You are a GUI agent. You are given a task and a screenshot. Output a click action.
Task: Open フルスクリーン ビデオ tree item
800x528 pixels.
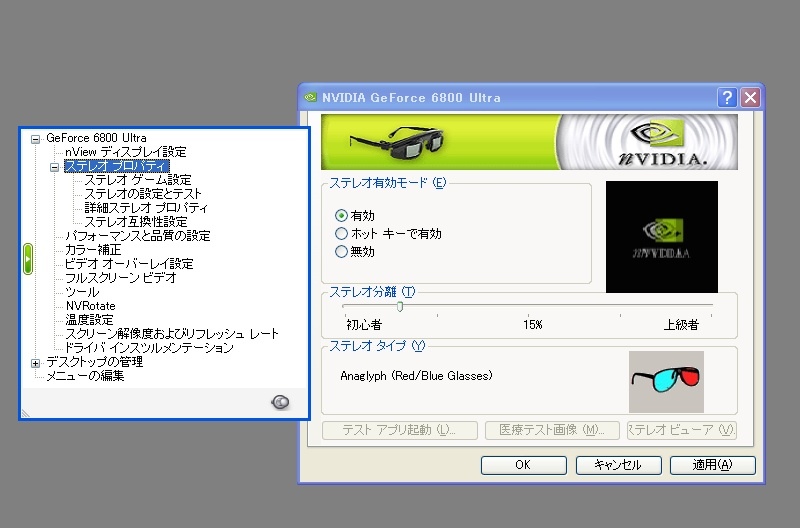tap(120, 278)
